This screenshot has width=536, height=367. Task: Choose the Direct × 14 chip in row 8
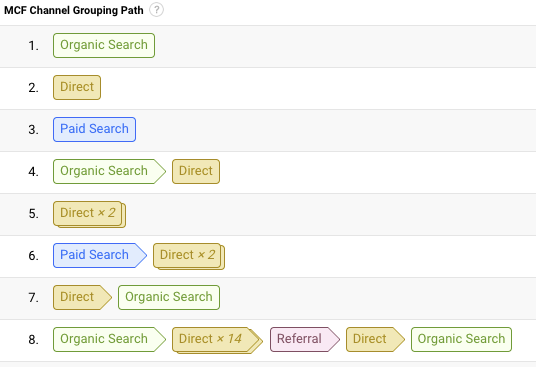click(x=217, y=340)
